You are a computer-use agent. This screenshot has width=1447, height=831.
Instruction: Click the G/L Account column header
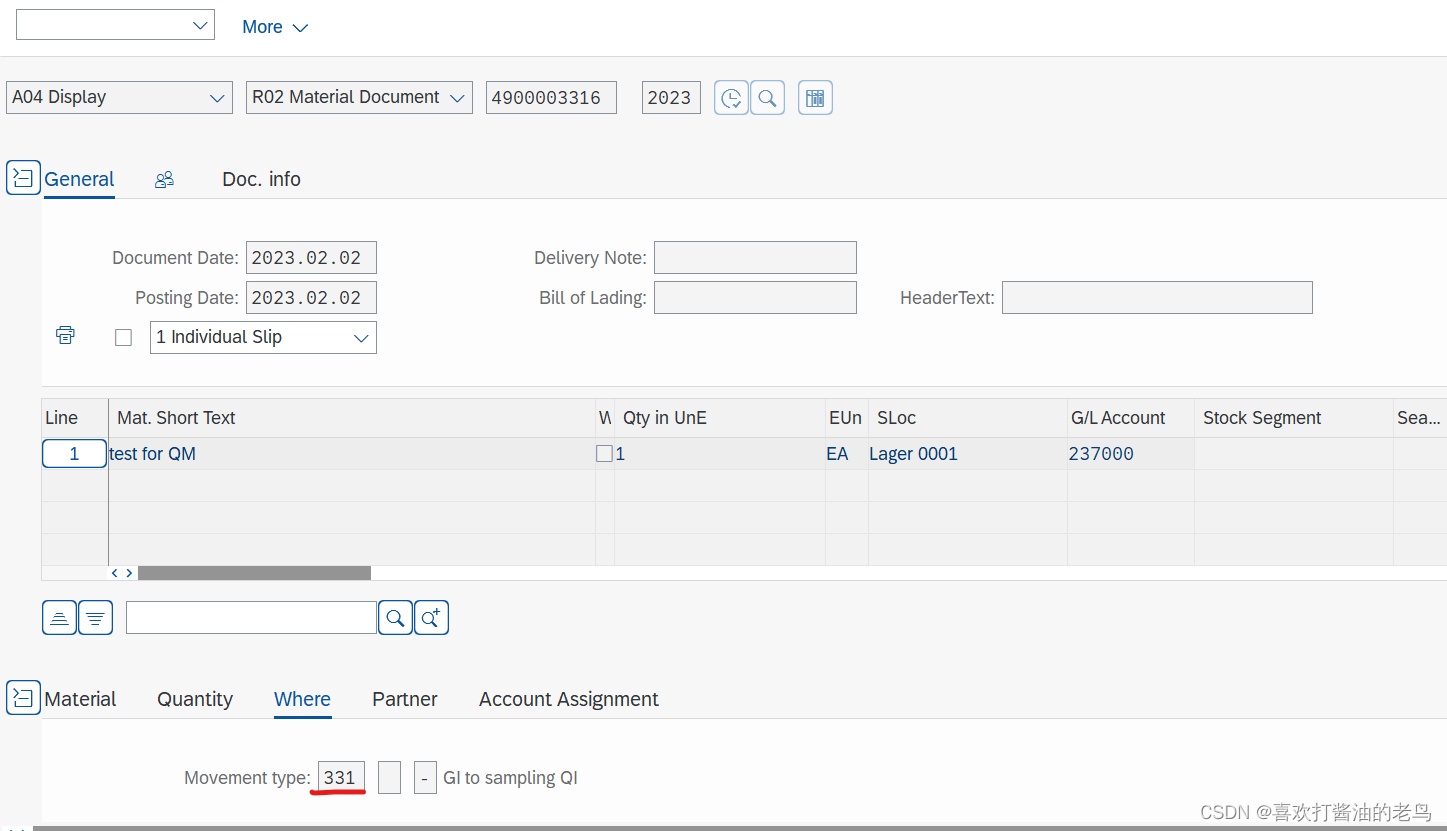click(1131, 418)
